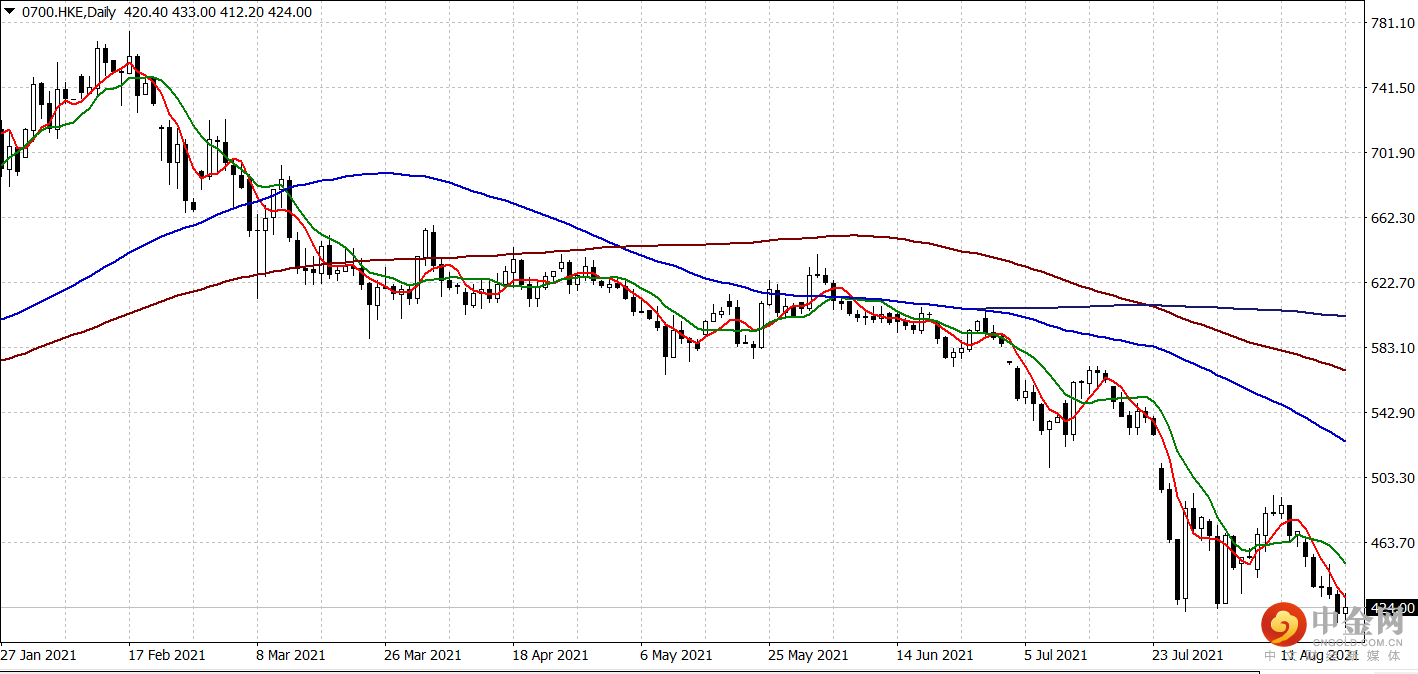This screenshot has height=674, width=1418.
Task: Click the OHLC values 420.40 433.00 412.20 424.00
Action: [219, 12]
